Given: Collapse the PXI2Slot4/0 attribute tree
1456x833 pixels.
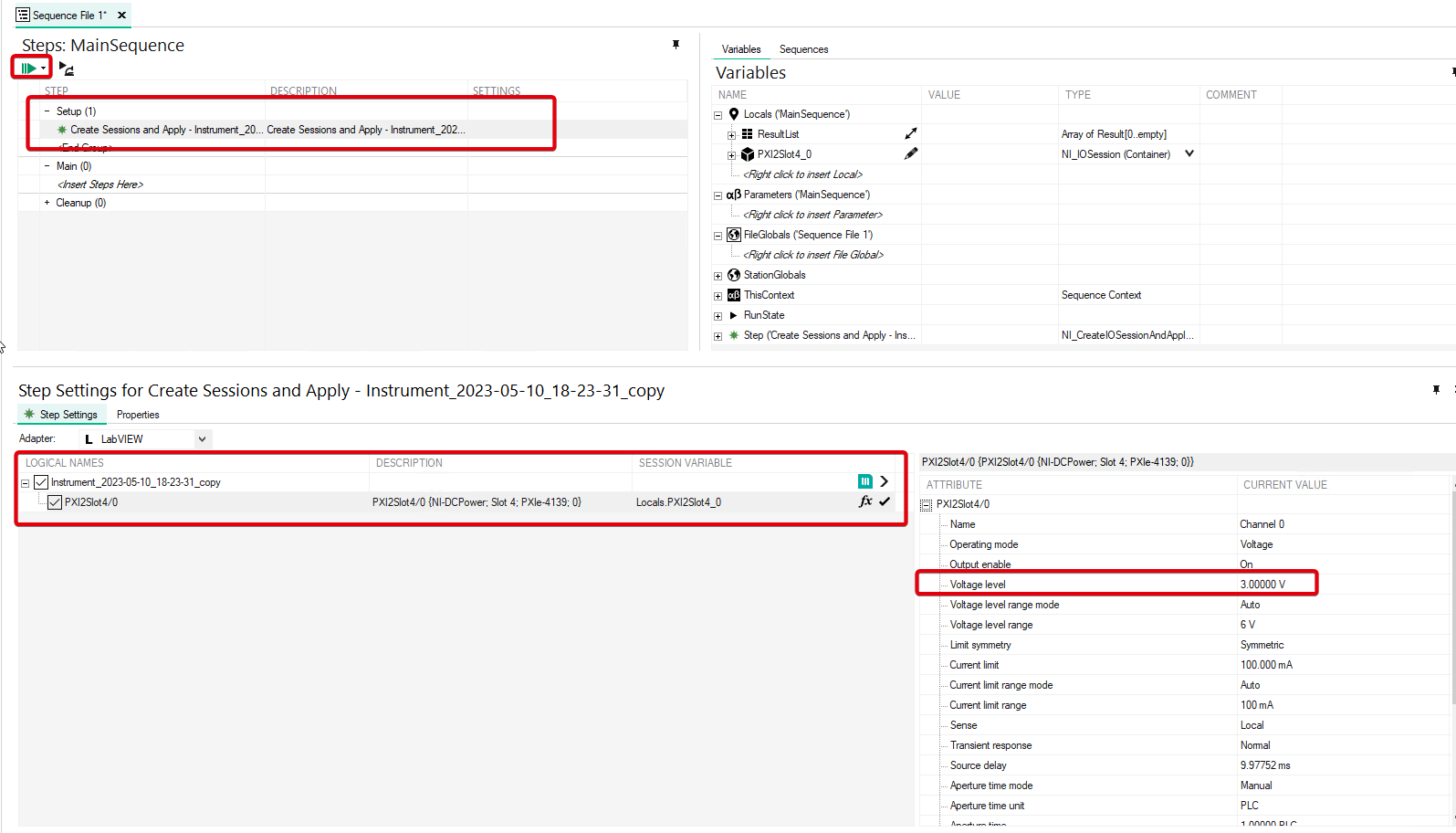Looking at the screenshot, I should tap(927, 505).
